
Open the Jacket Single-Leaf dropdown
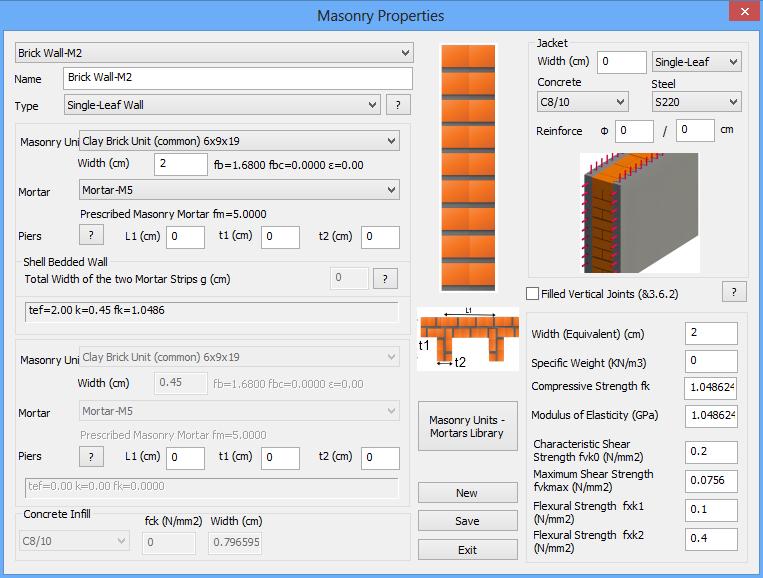[x=696, y=62]
